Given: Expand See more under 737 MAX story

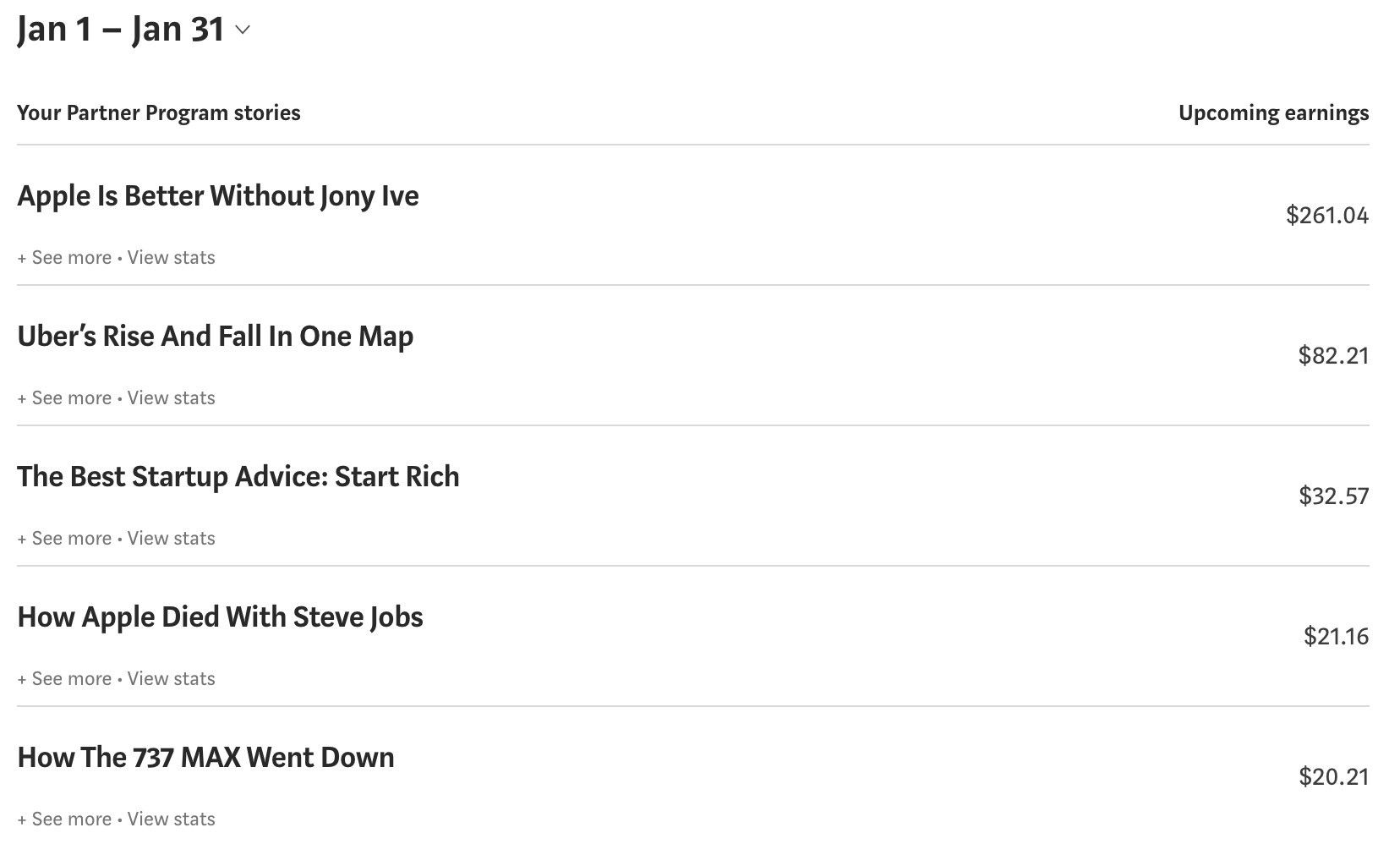Looking at the screenshot, I should pyautogui.click(x=64, y=819).
